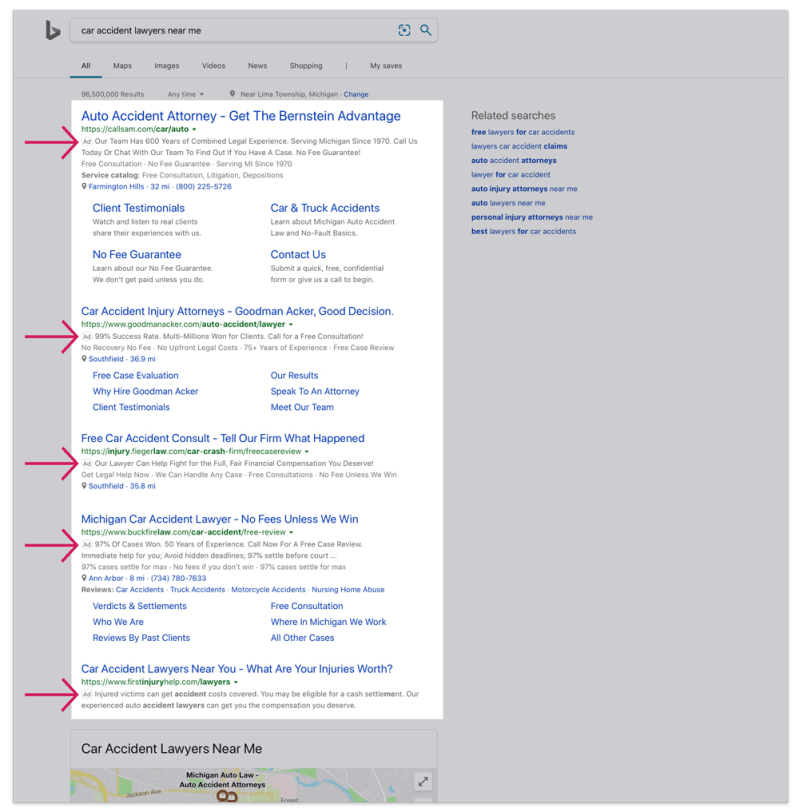Open Where In Michigan We Work sitelink
Screen dimensions: 799x812
pos(328,622)
